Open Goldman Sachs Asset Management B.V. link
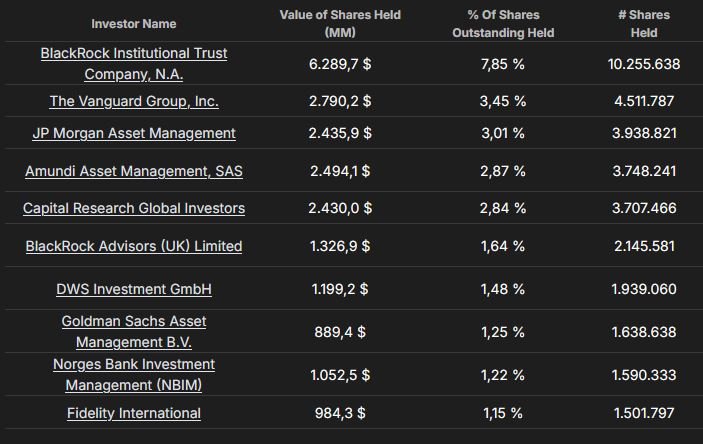703x444 pixels. tap(134, 331)
